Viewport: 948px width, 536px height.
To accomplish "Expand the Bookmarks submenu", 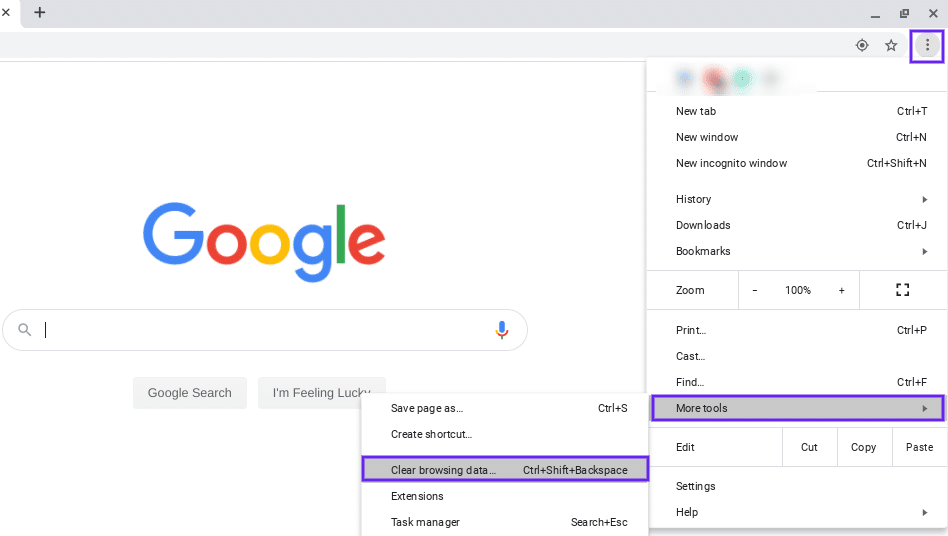I will click(x=800, y=251).
